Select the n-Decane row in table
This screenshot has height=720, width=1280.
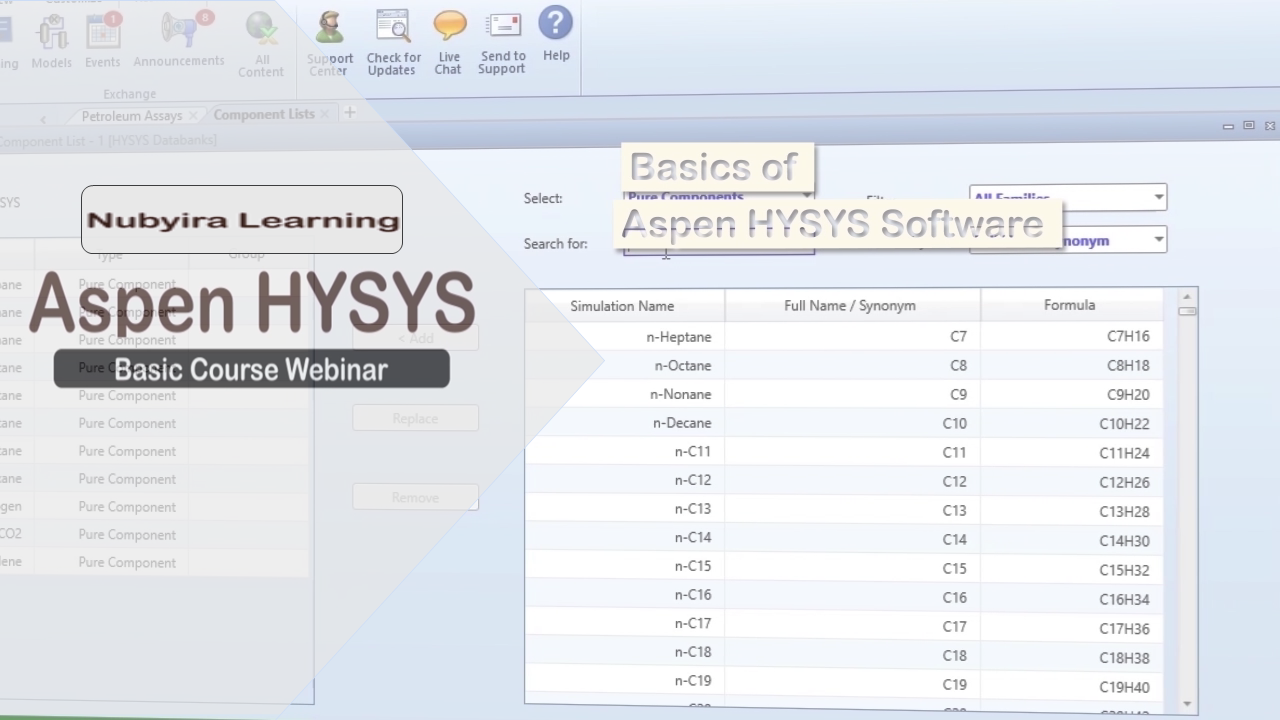tap(682, 423)
